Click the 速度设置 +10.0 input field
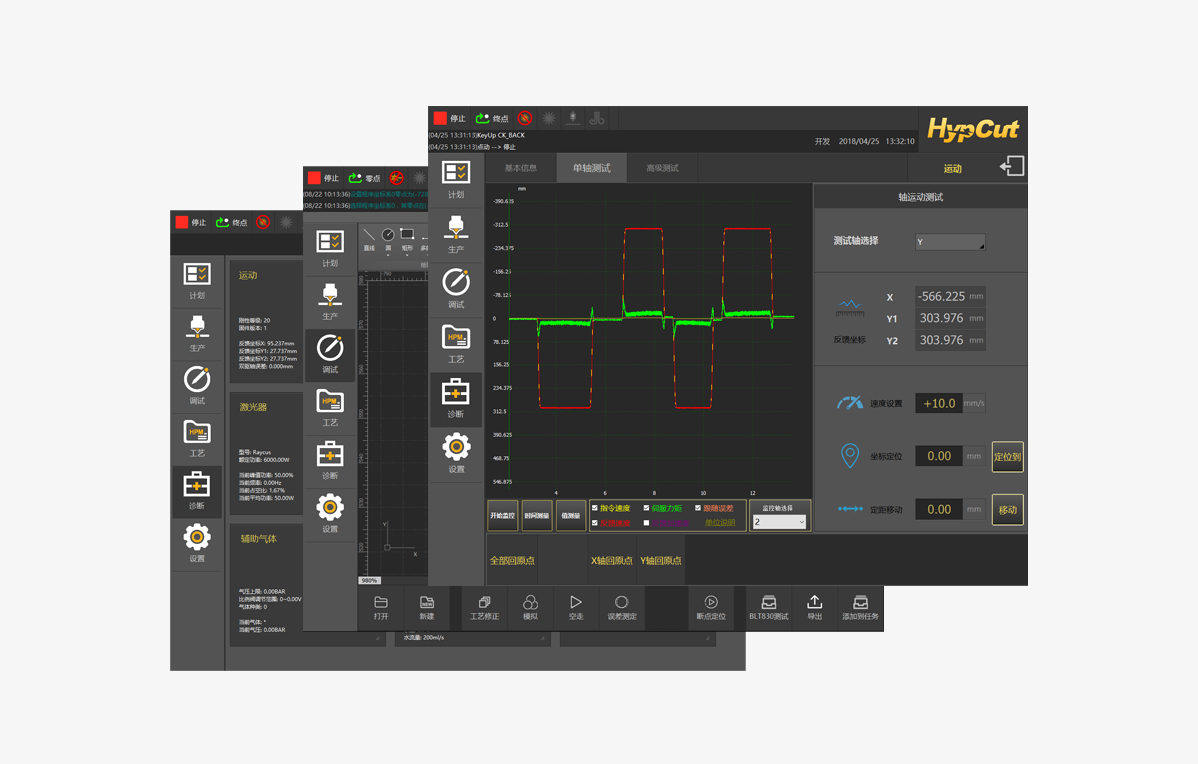The image size is (1198, 764). (x=939, y=403)
